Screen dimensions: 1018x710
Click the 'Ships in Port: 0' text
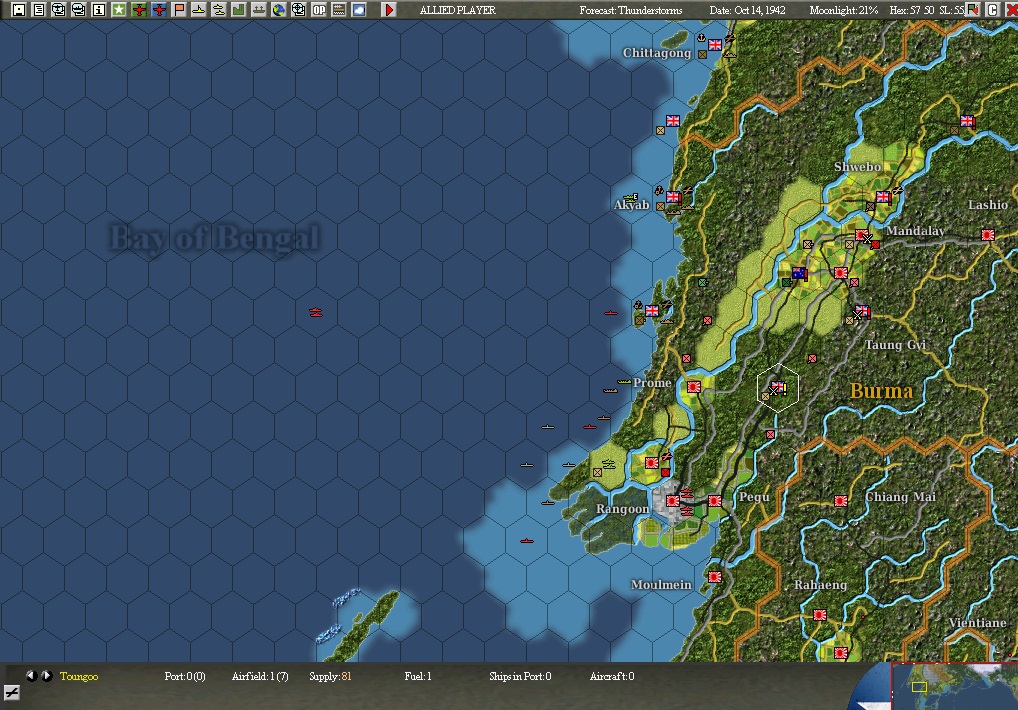click(520, 676)
